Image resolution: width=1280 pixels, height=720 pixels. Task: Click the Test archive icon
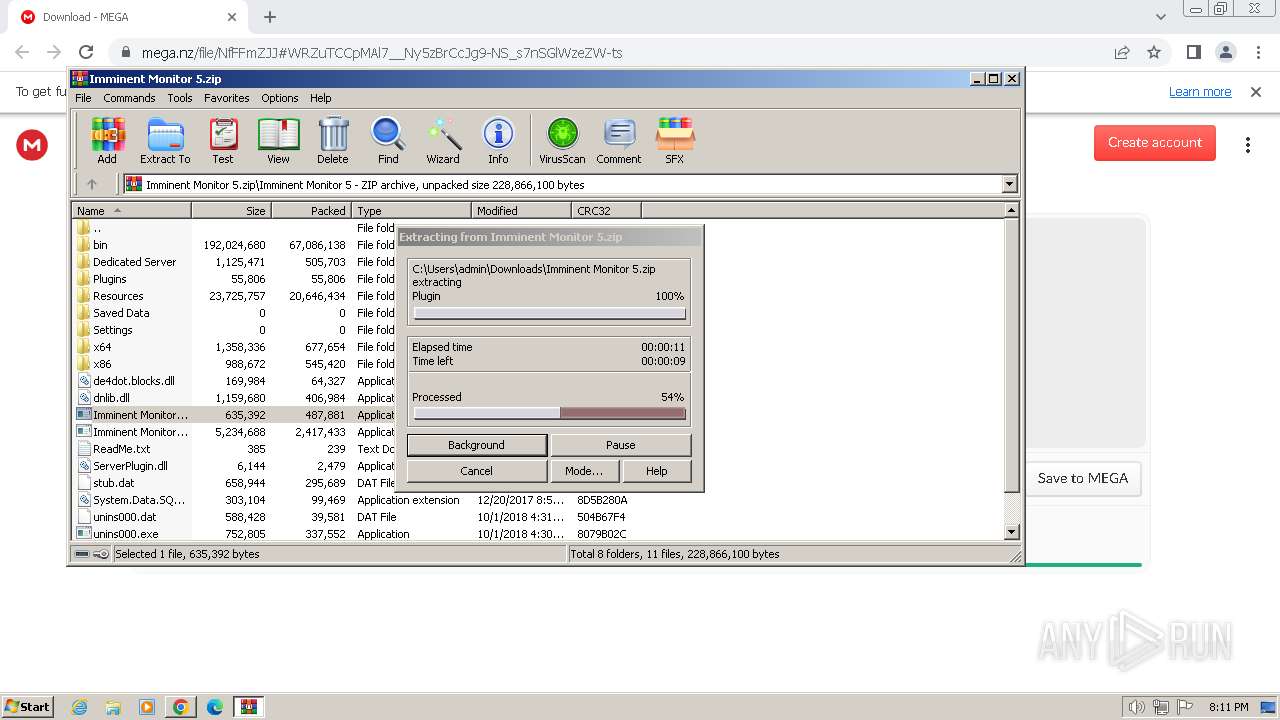[x=223, y=140]
